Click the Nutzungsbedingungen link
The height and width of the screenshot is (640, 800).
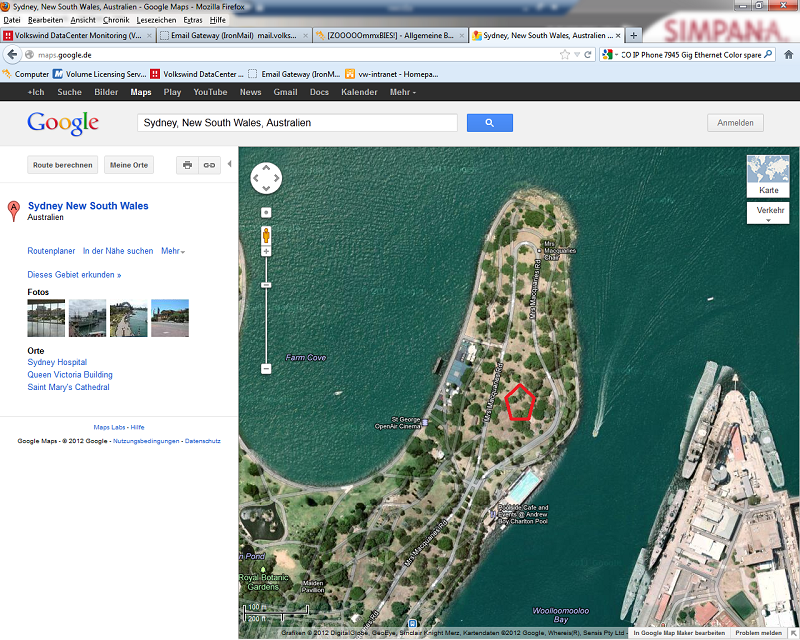click(146, 441)
